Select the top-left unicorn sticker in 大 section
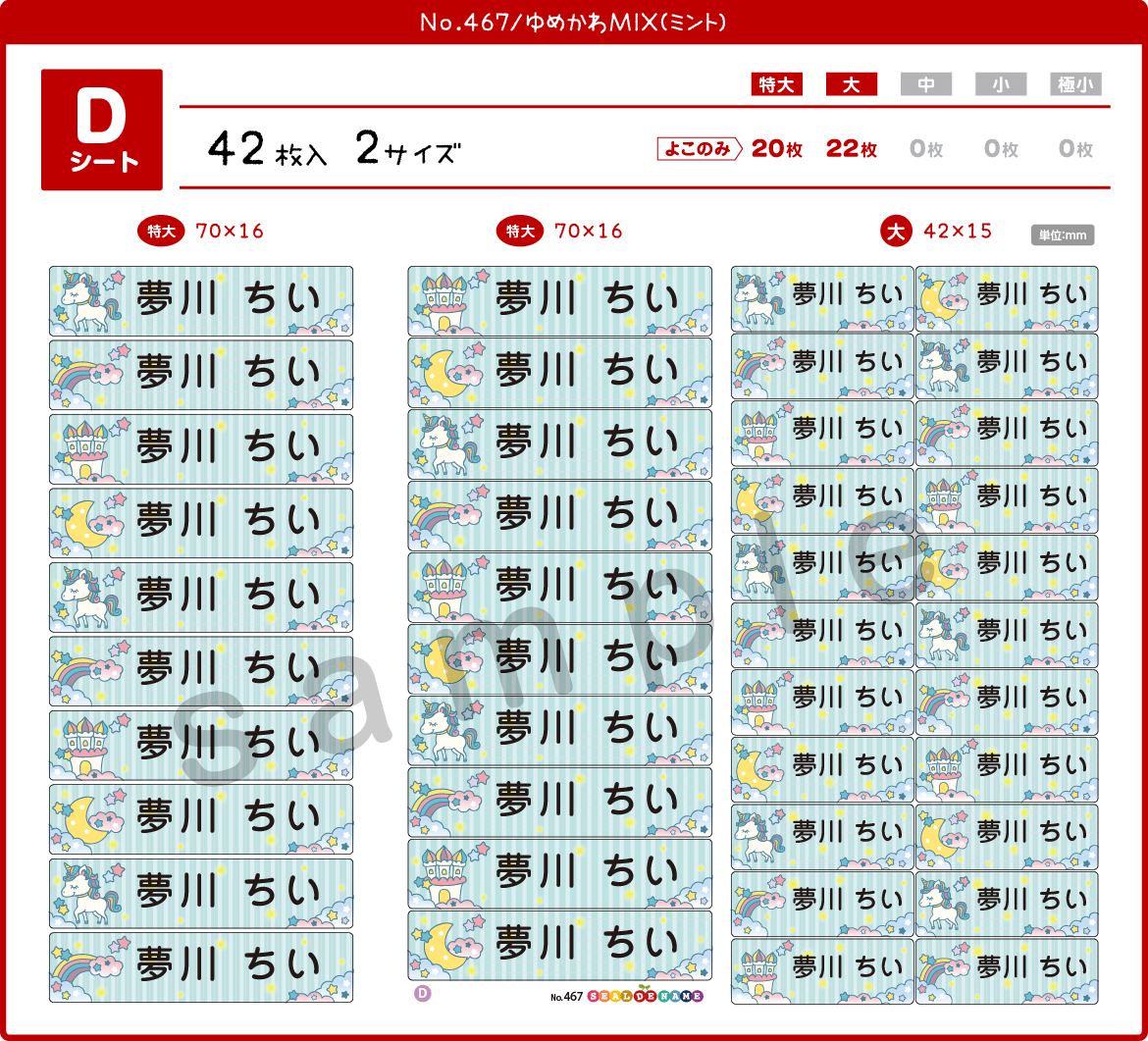This screenshot has height=1041, width=1148. [822, 299]
